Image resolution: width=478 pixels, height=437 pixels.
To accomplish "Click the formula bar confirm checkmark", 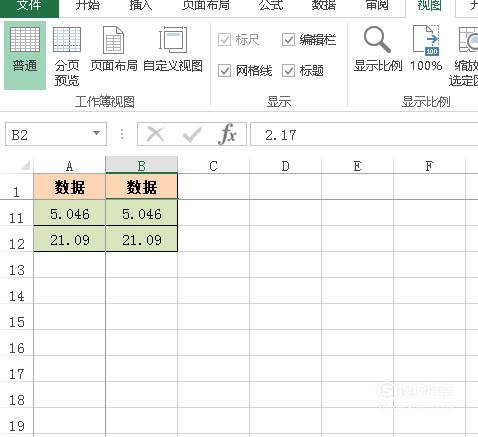I will [192, 134].
